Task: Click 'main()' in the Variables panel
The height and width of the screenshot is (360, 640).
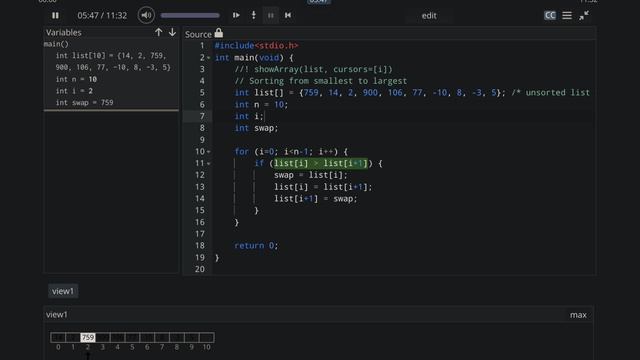Action: tap(56, 44)
